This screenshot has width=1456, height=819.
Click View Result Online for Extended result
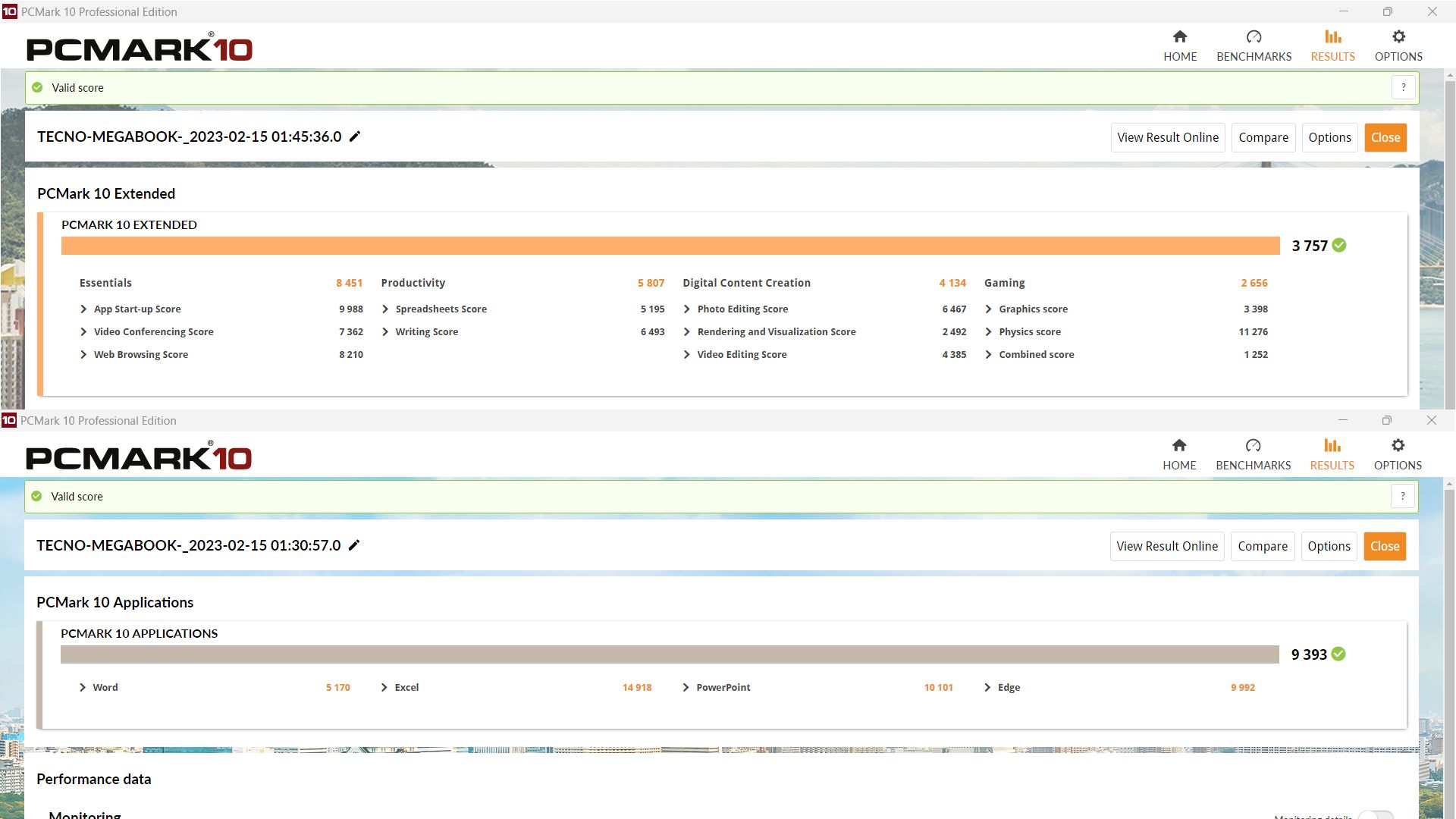(1168, 137)
